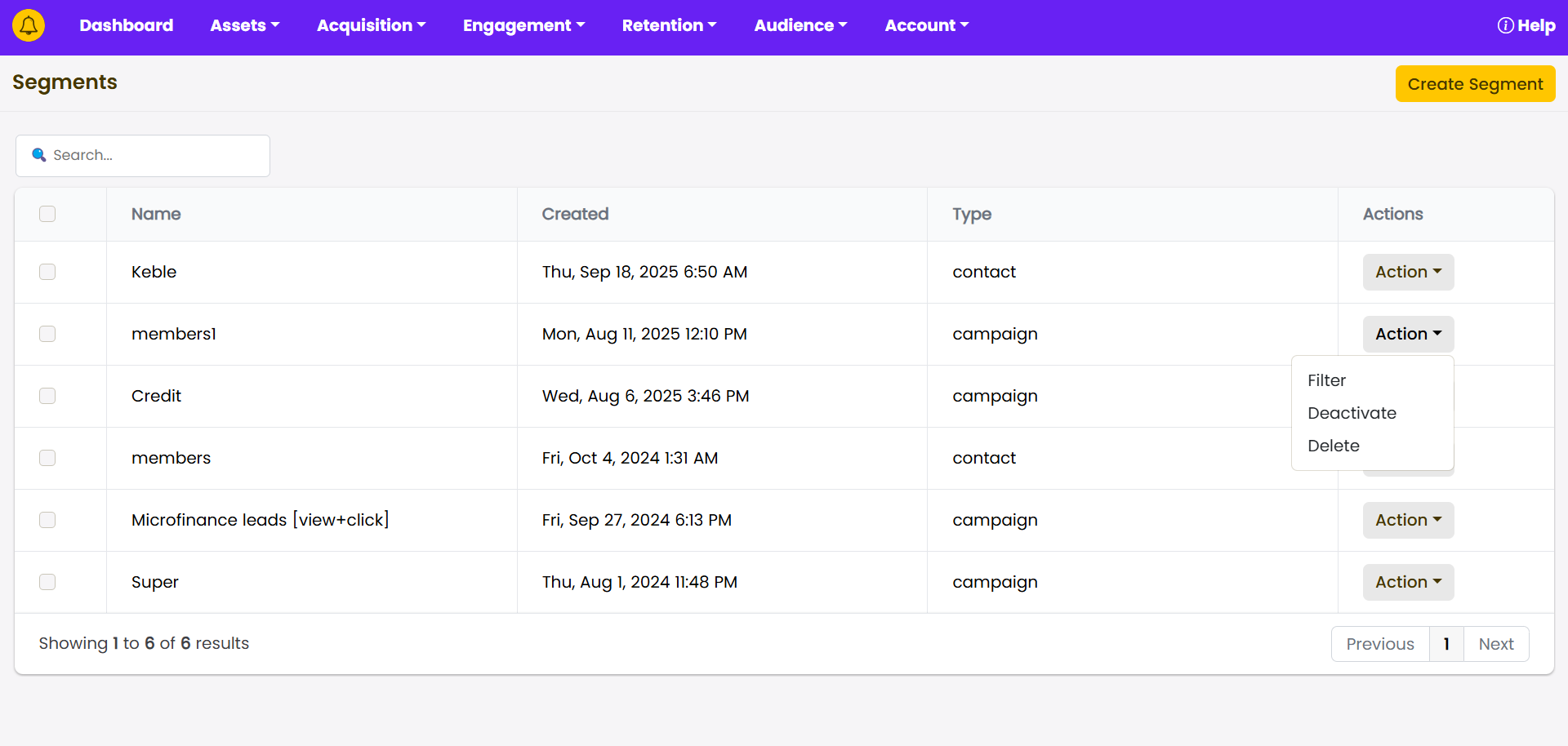Open Action dropdown for Super segment
1568x746 pixels.
[1408, 582]
